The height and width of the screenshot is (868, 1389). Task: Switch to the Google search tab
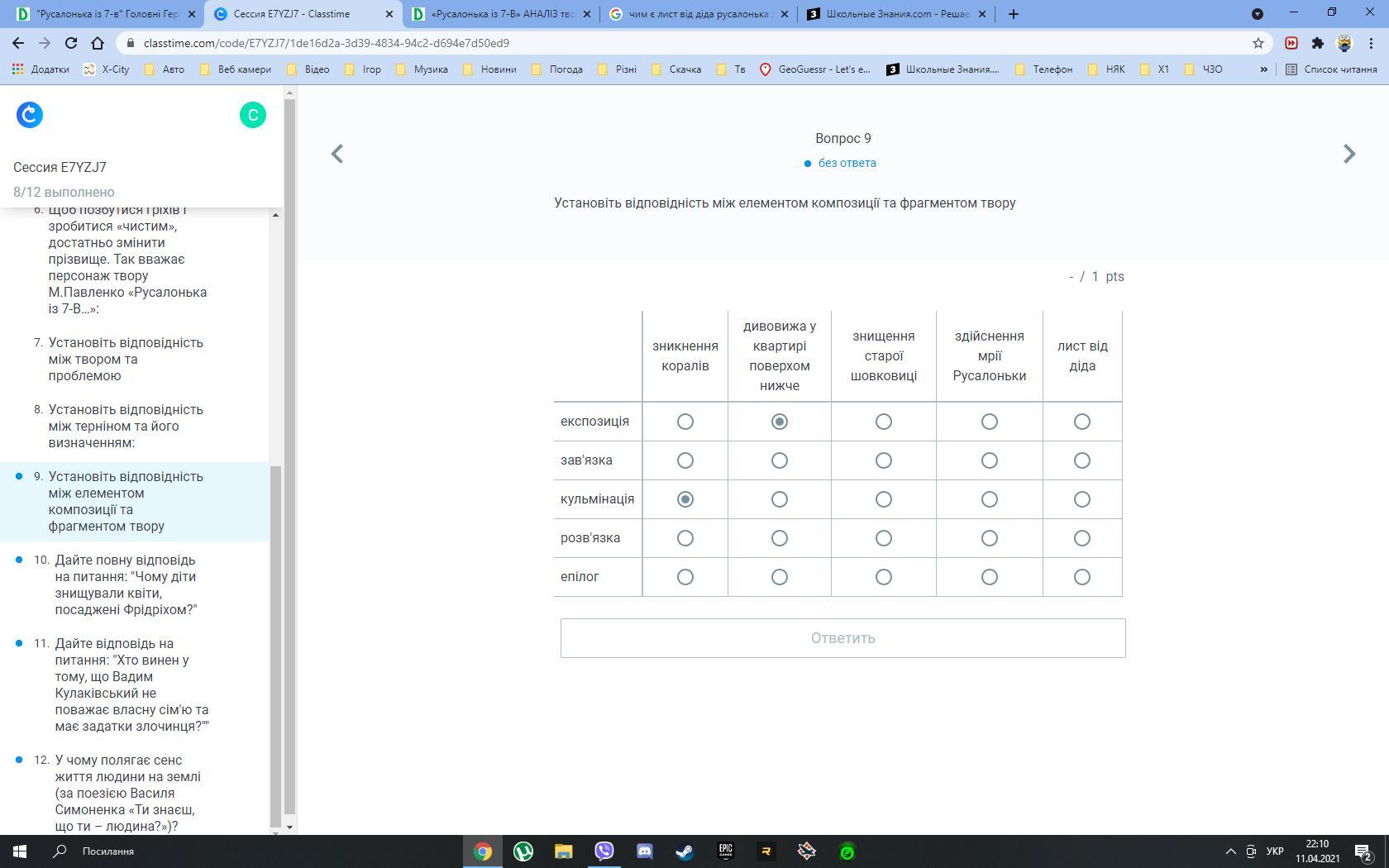[698, 14]
